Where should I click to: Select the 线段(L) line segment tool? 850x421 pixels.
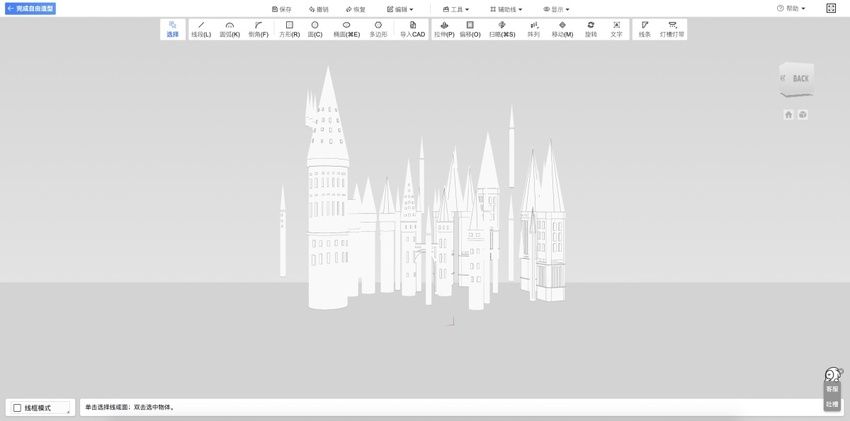(x=201, y=29)
